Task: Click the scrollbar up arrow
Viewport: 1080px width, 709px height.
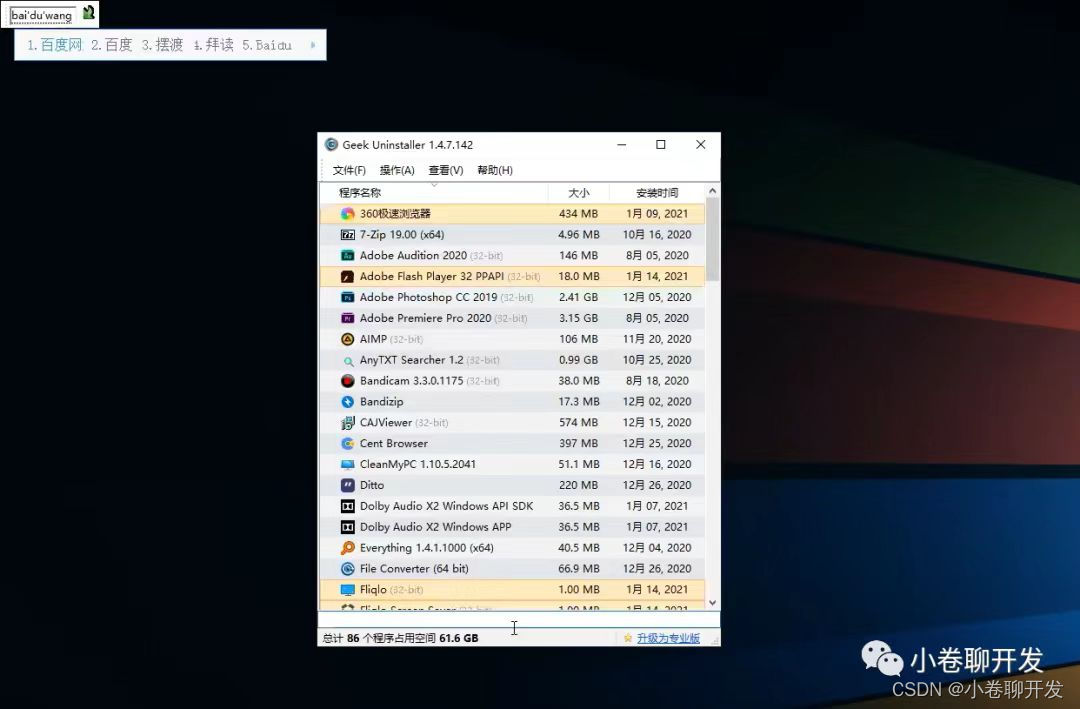Action: point(713,191)
